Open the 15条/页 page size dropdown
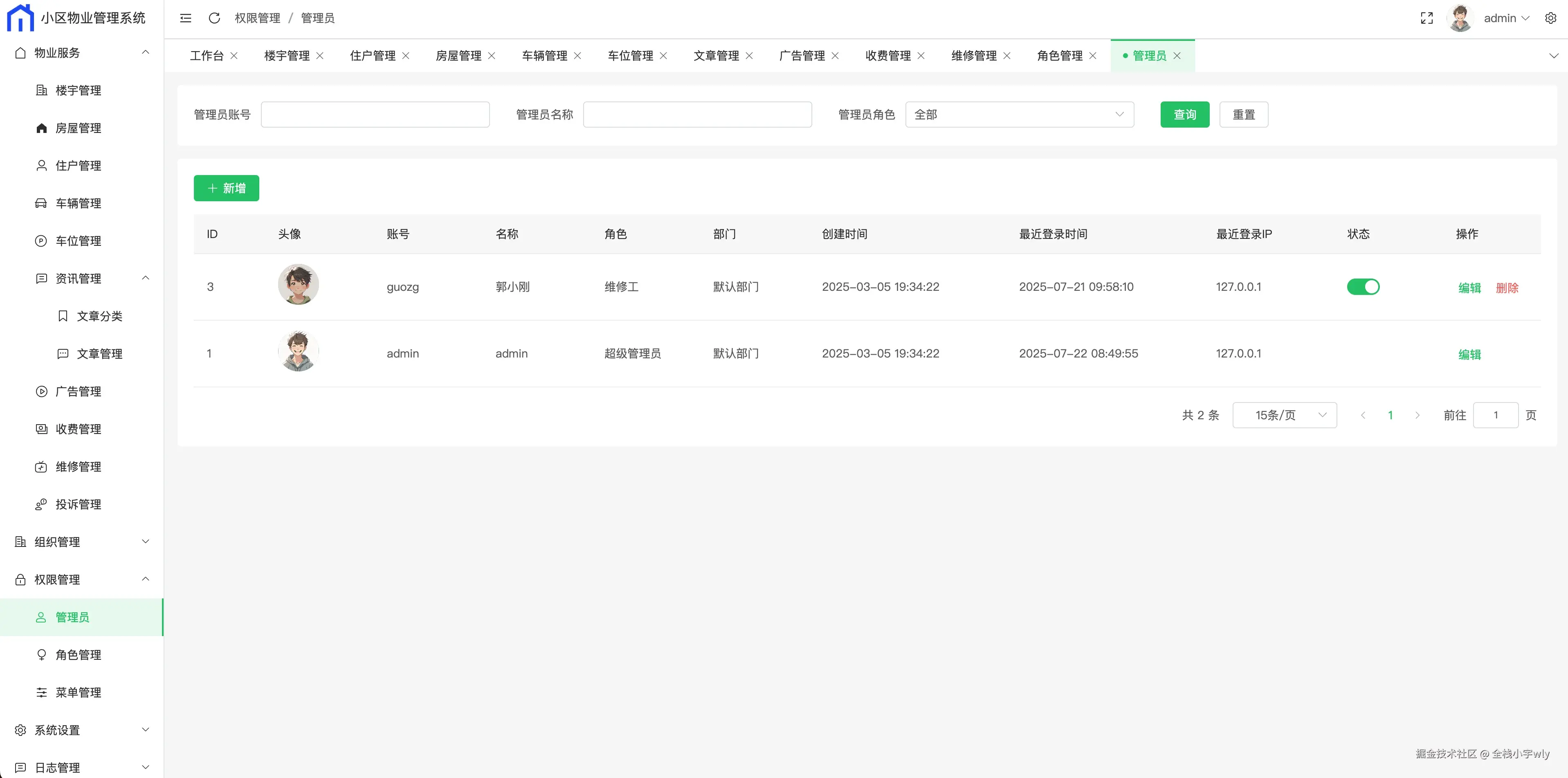Screen dimensions: 1568x778 pos(1284,415)
